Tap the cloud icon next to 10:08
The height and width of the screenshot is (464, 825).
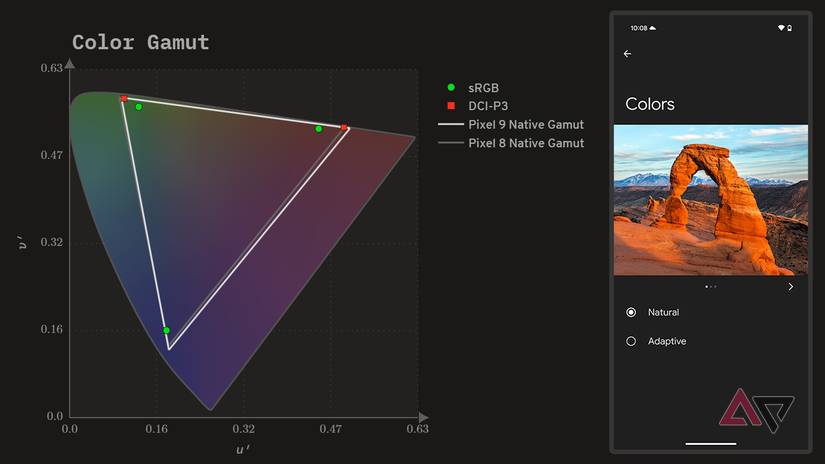tap(653, 28)
